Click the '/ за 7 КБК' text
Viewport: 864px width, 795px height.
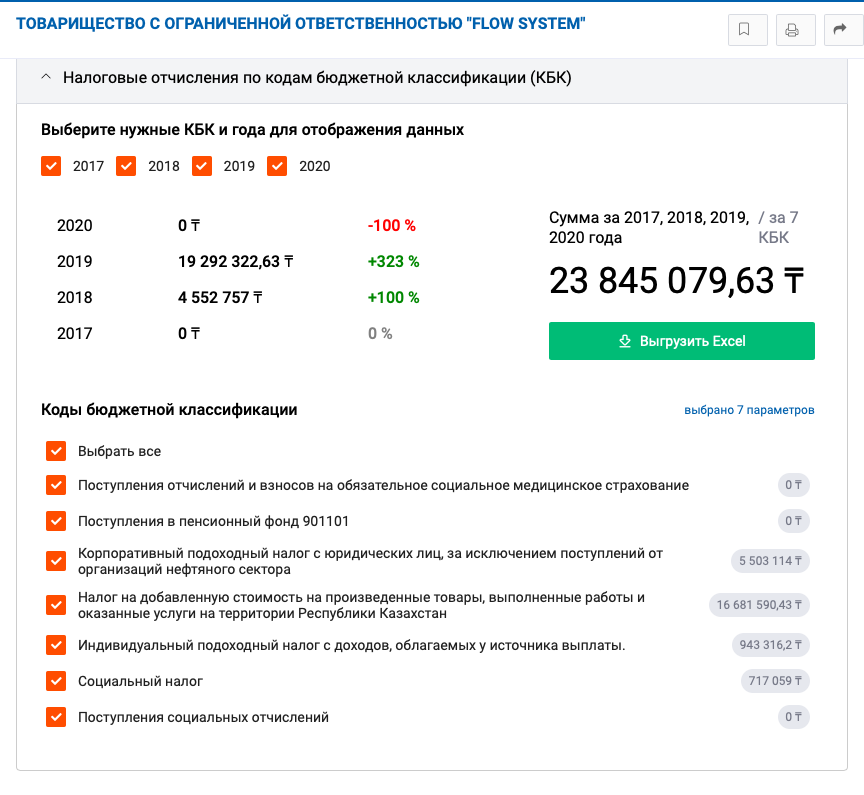778,228
